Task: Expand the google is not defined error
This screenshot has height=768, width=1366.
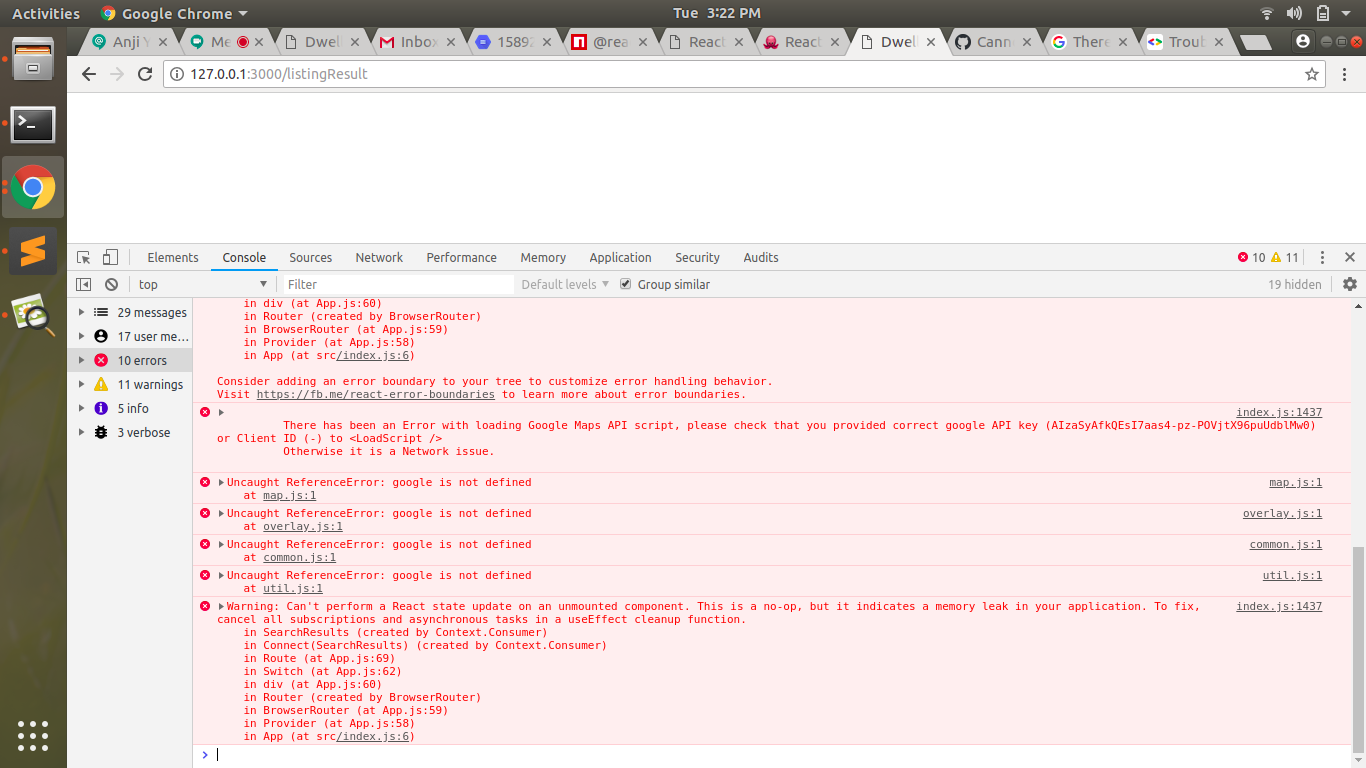Action: (221, 482)
